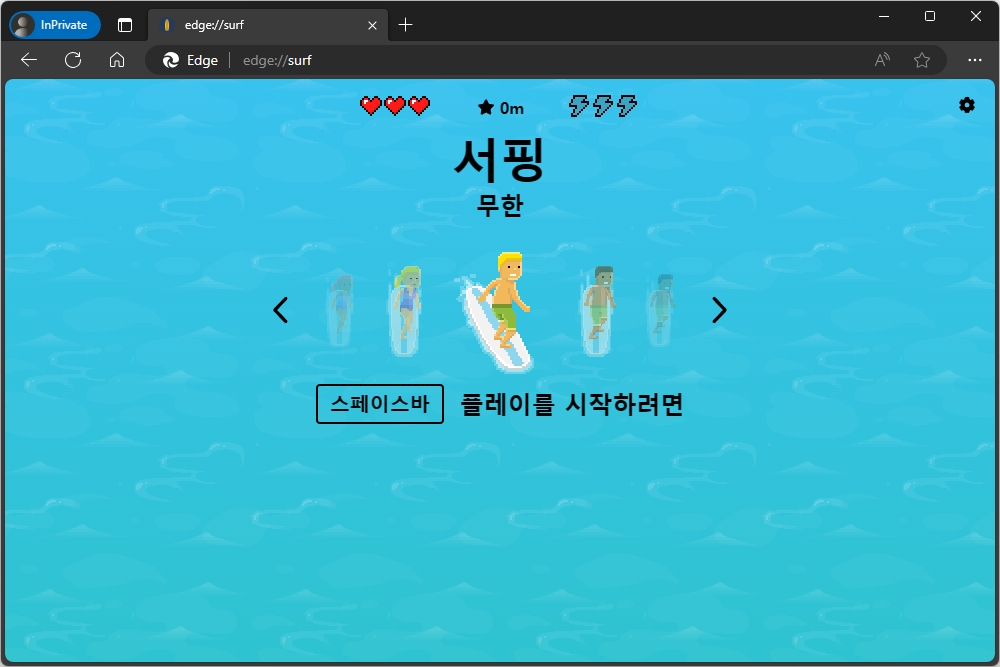Choose the dark-haired male surfer in green shorts
The width and height of the screenshot is (1000, 667).
point(598,311)
